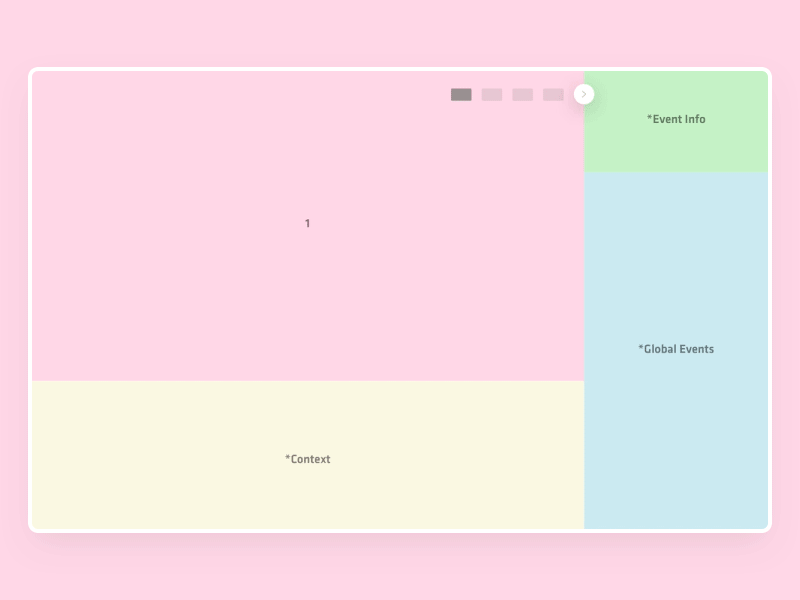Click the rightmost toolbar rectangle near Event Info
This screenshot has height=600, width=800.
click(x=551, y=94)
